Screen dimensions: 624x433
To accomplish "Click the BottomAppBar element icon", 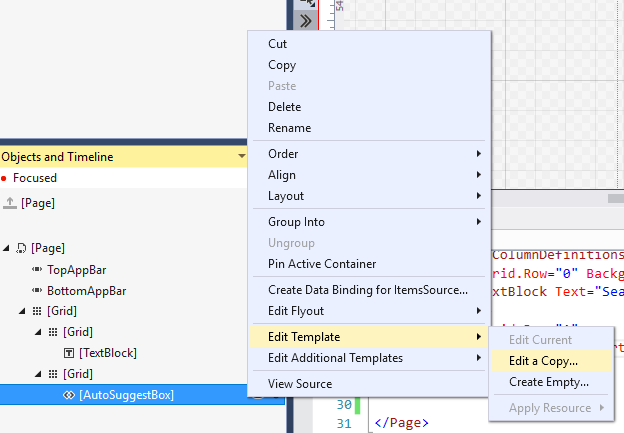I will click(x=37, y=291).
